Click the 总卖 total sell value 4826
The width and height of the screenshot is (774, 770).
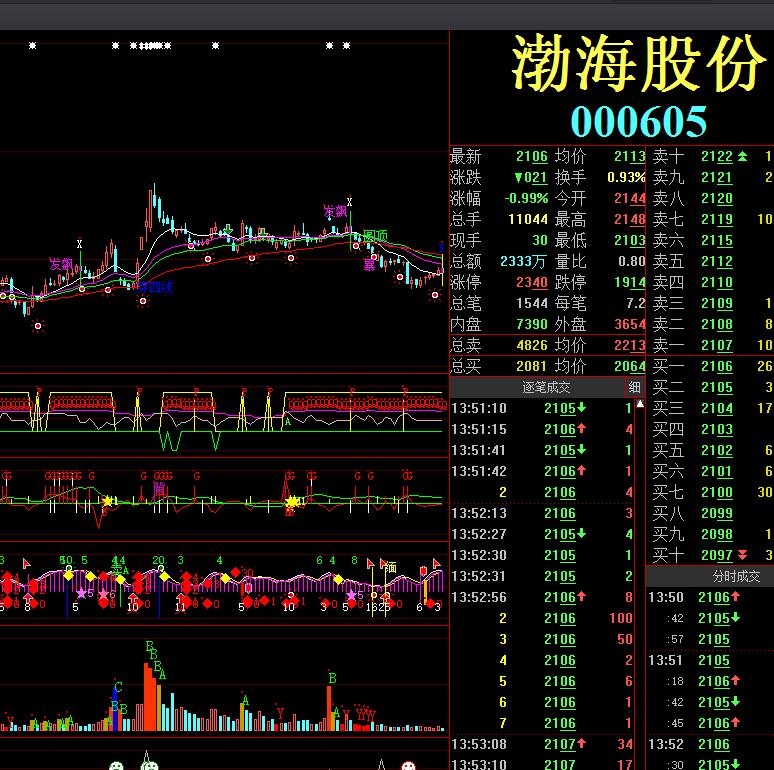(532, 345)
